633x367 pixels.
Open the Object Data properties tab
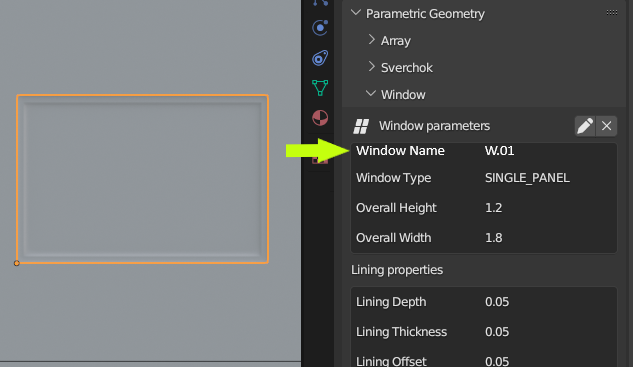coord(320,88)
